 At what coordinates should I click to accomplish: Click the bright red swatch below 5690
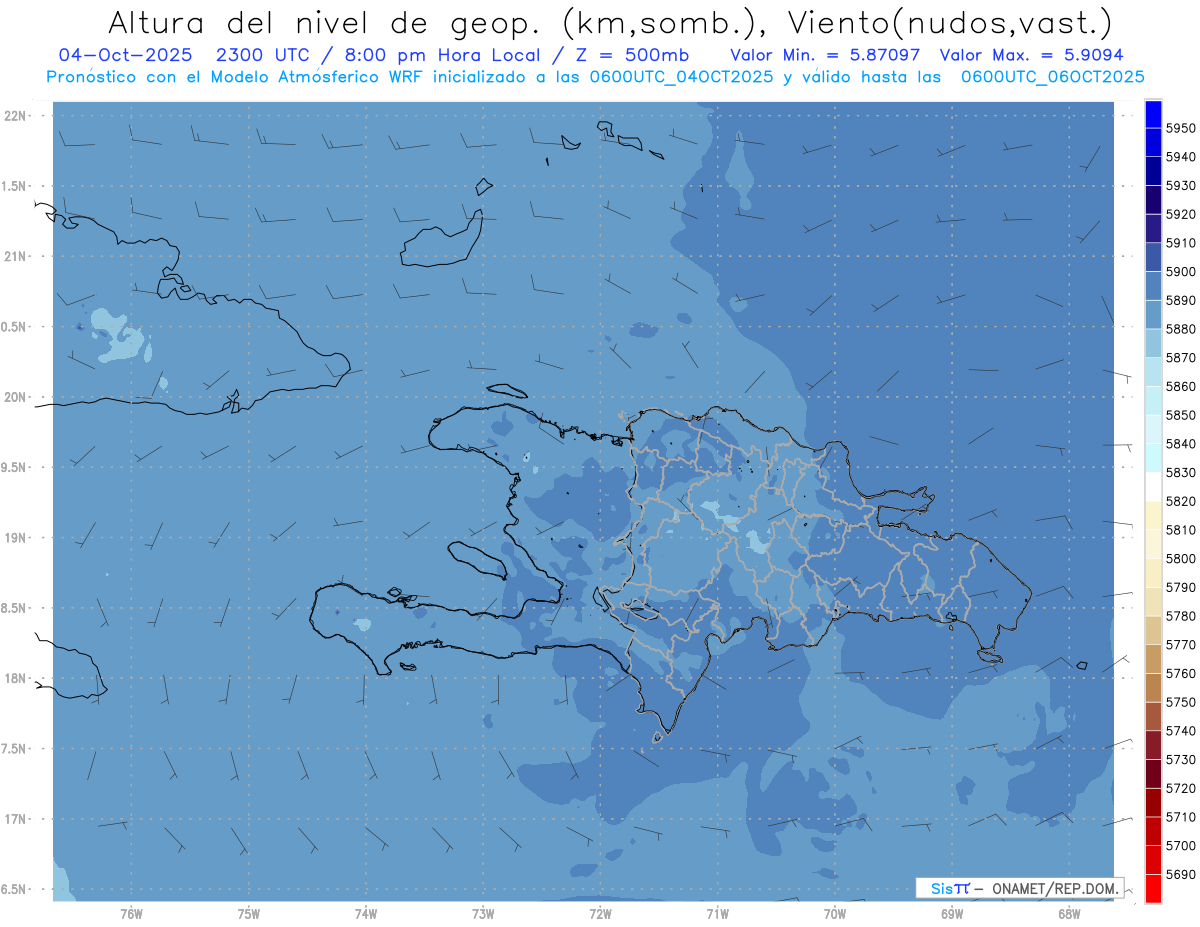click(1153, 888)
